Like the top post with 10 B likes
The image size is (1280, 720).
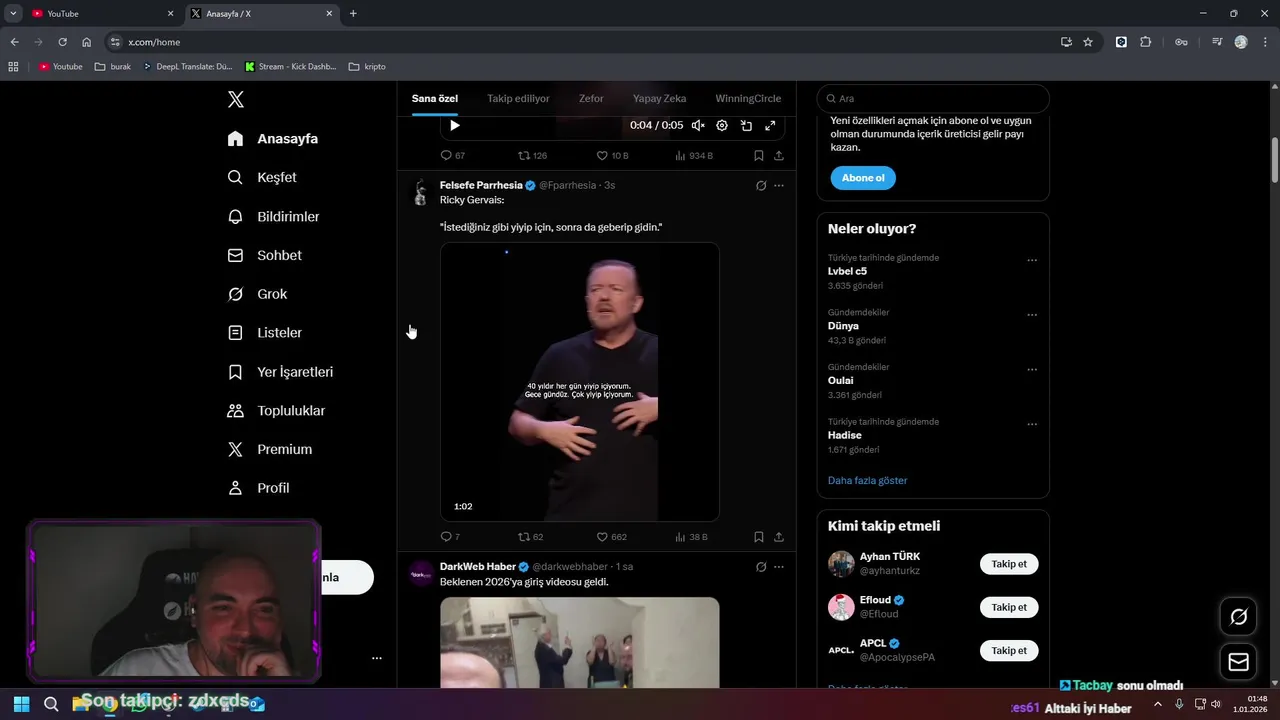coord(612,155)
